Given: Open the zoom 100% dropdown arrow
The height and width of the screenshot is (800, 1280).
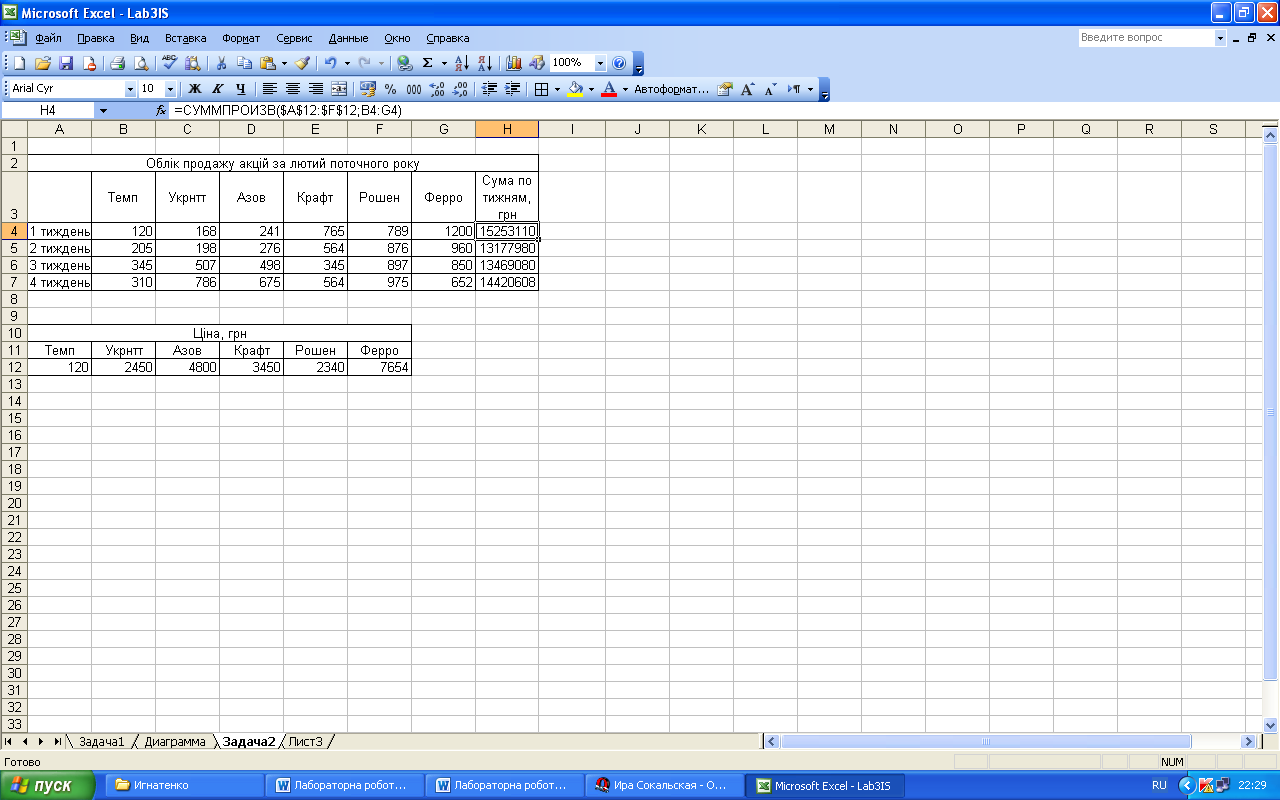Looking at the screenshot, I should (601, 63).
